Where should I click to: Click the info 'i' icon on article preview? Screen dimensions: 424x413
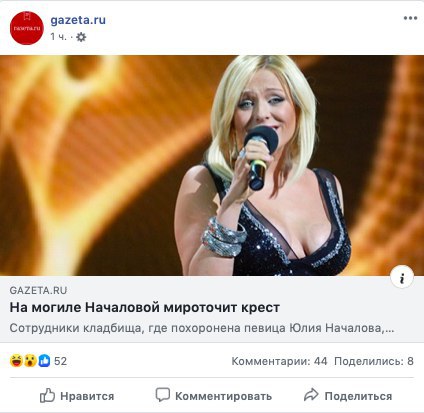[x=402, y=277]
